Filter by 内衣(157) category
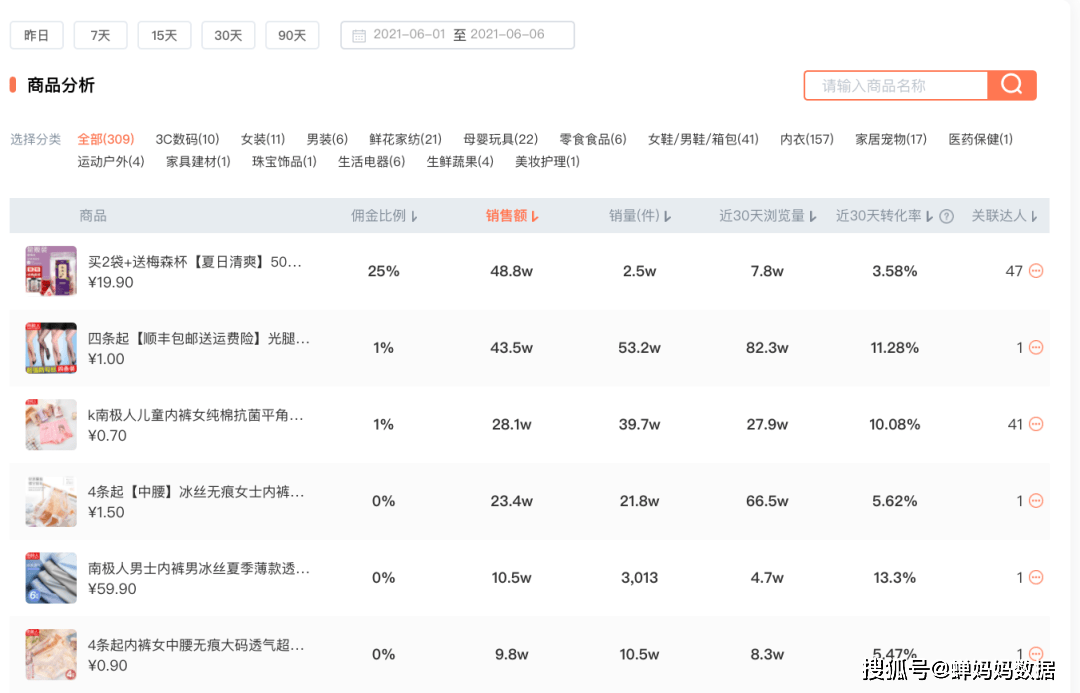Image resolution: width=1080 pixels, height=693 pixels. 807,139
